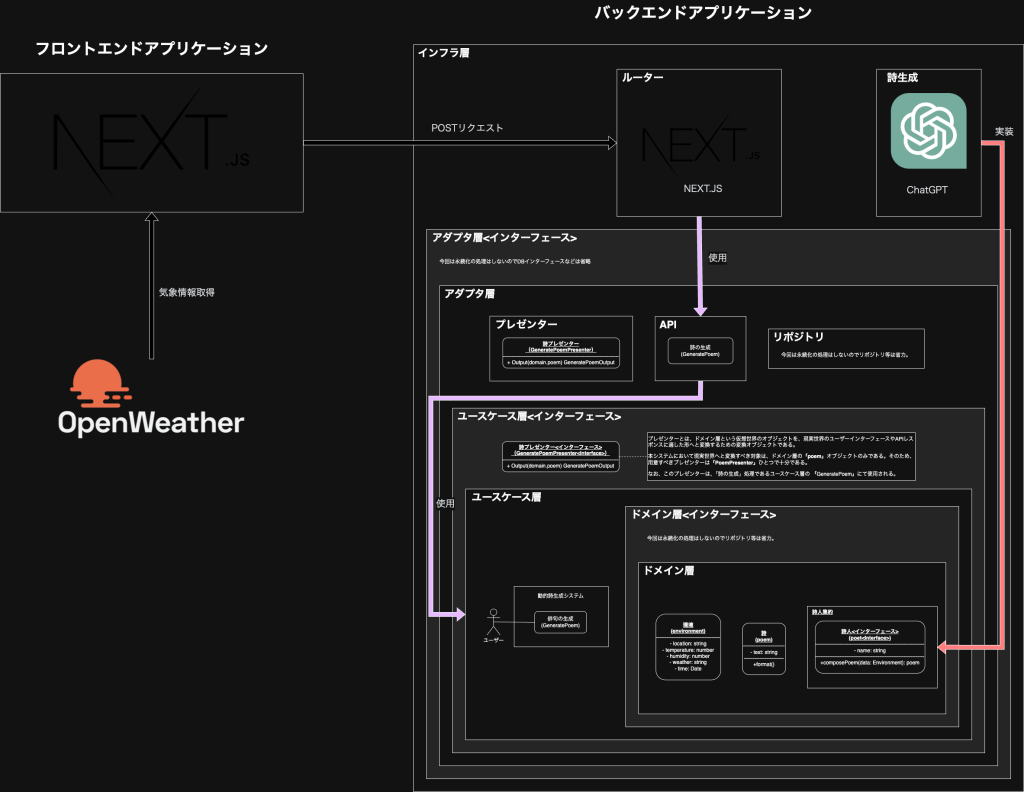1024x792 pixels.
Task: Click the リポジトリ box title
Action: click(x=798, y=336)
